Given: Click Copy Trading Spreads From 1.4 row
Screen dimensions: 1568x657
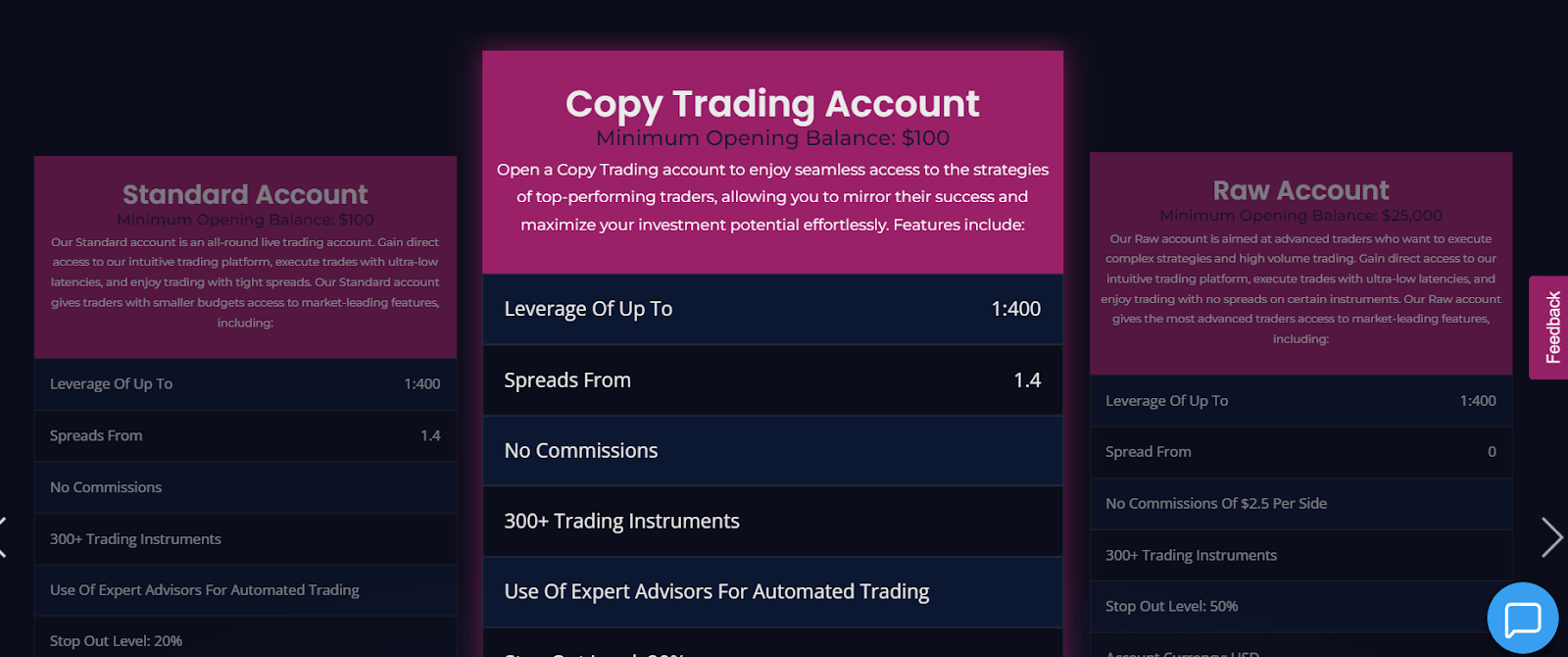Looking at the screenshot, I should [x=772, y=380].
